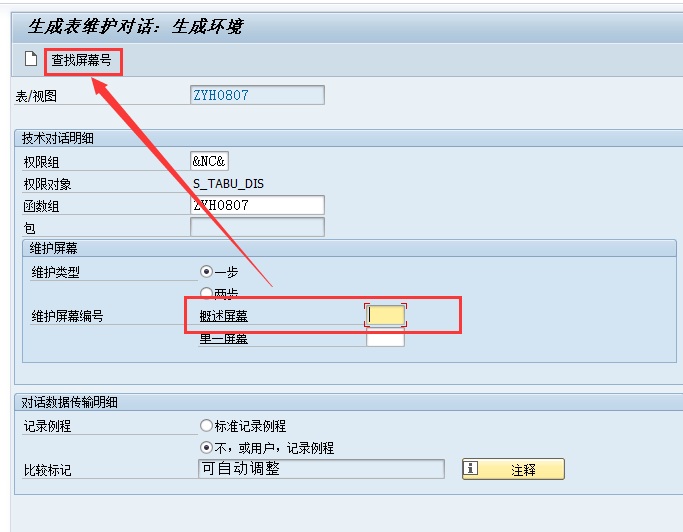This screenshot has height=532, width=683.
Task: Click the 对话数据传输明细 section header
Action: 69,402
